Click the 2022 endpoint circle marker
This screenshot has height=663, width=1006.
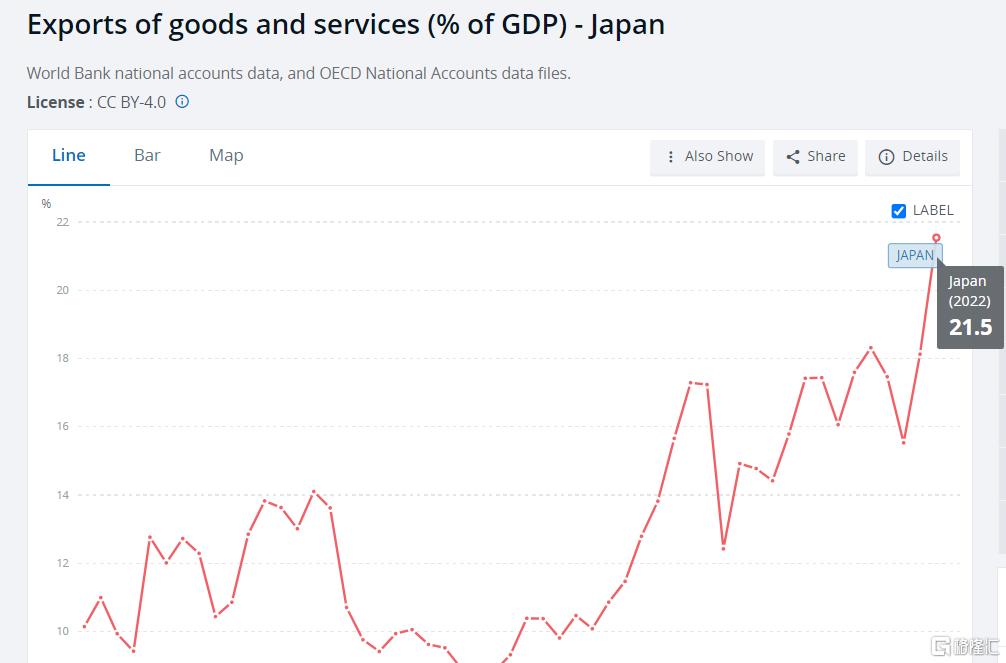(936, 238)
